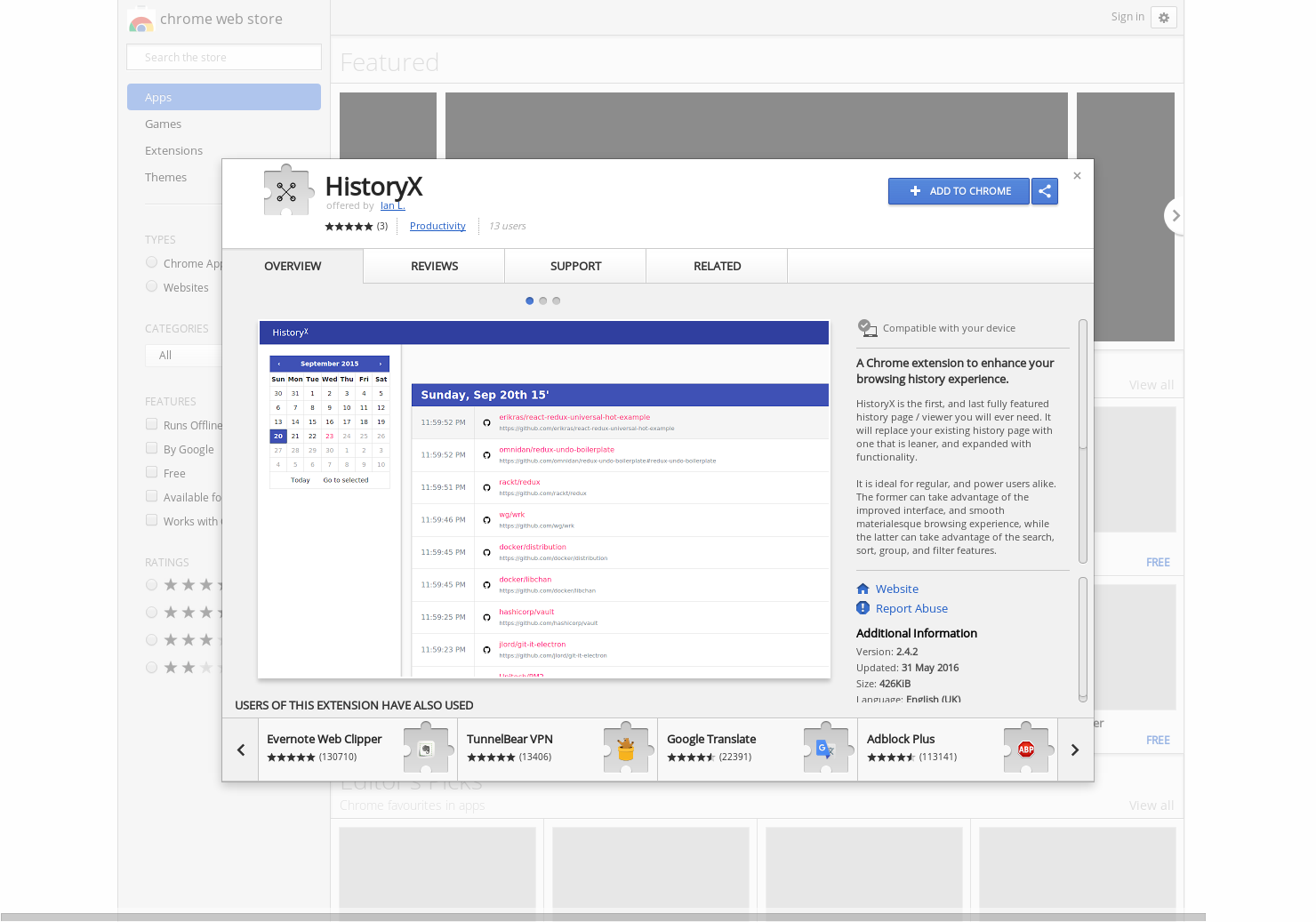Open the Adblock Plus card

958,750
